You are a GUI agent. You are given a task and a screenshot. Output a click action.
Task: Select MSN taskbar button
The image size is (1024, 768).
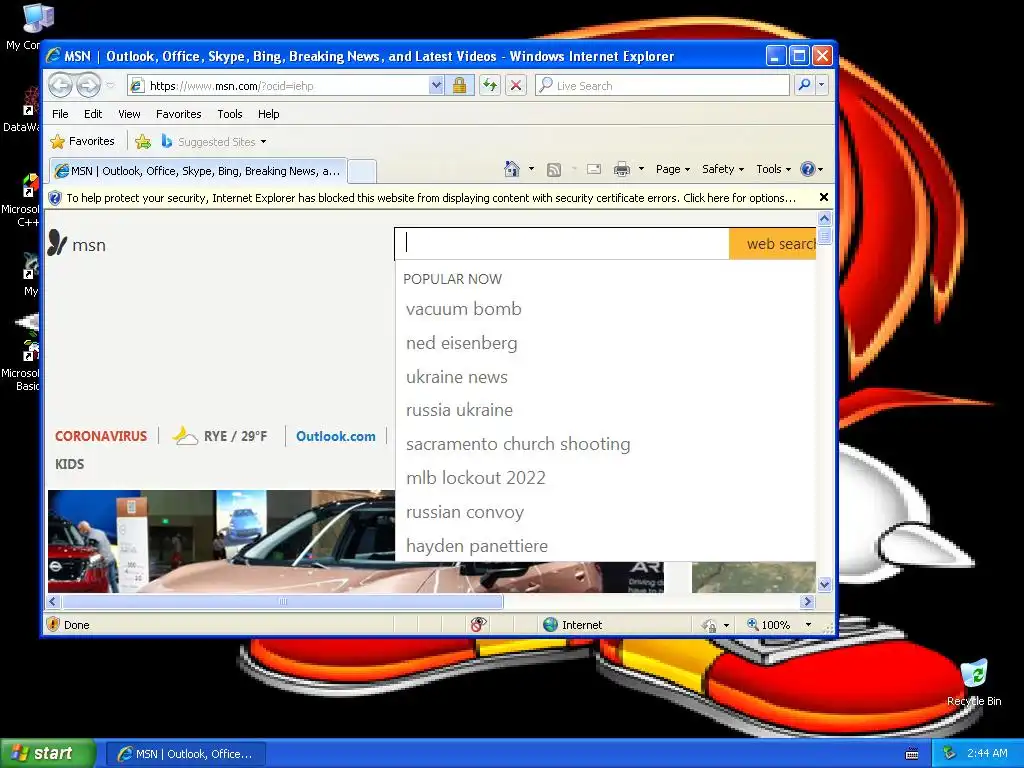click(185, 754)
